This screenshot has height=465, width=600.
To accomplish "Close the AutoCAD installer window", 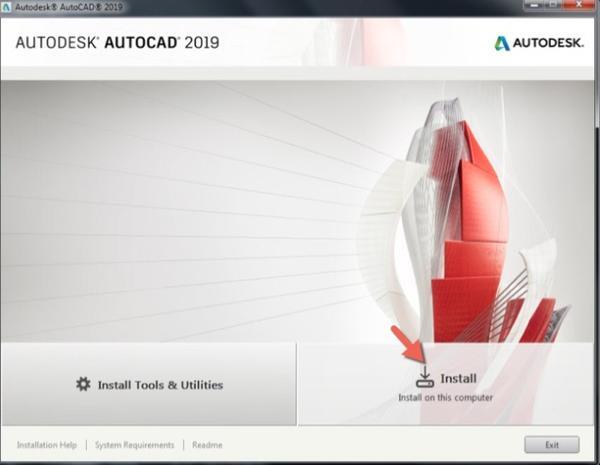I will [580, 5].
